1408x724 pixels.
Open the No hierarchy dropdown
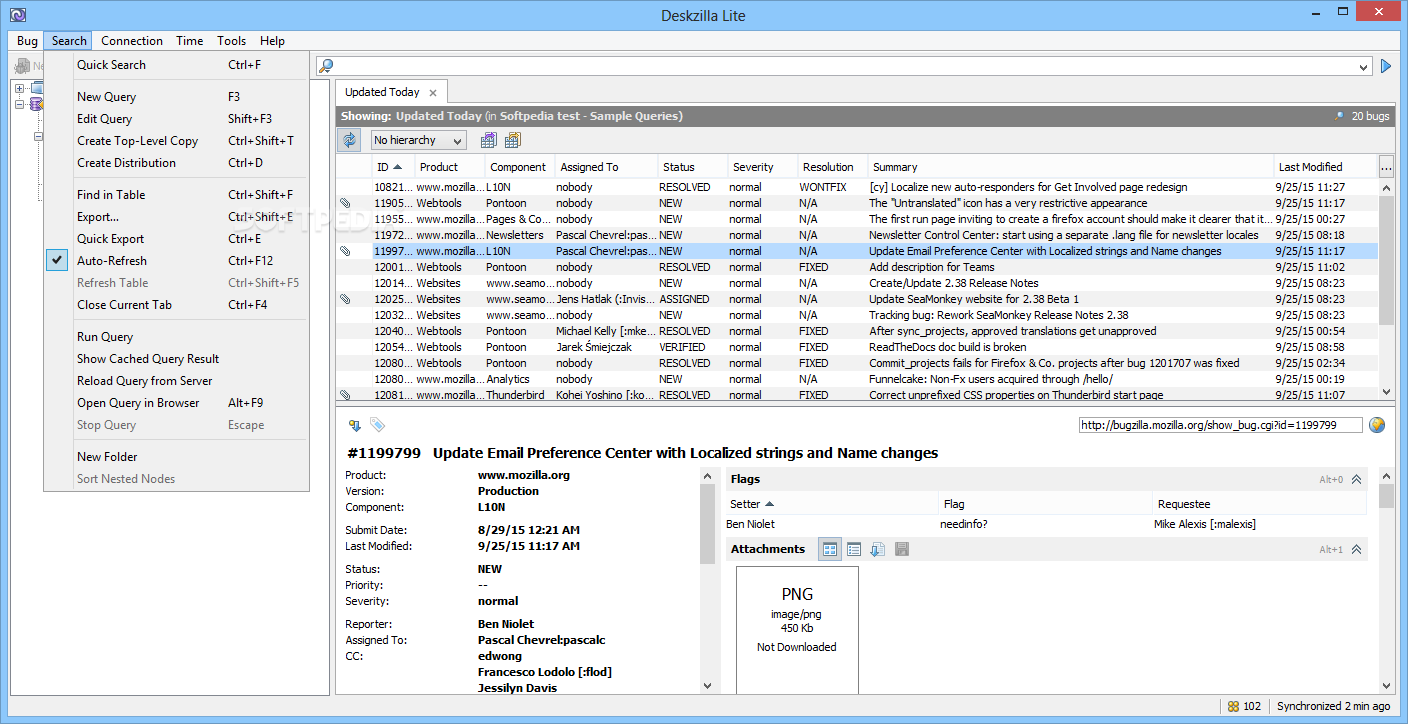click(x=417, y=140)
